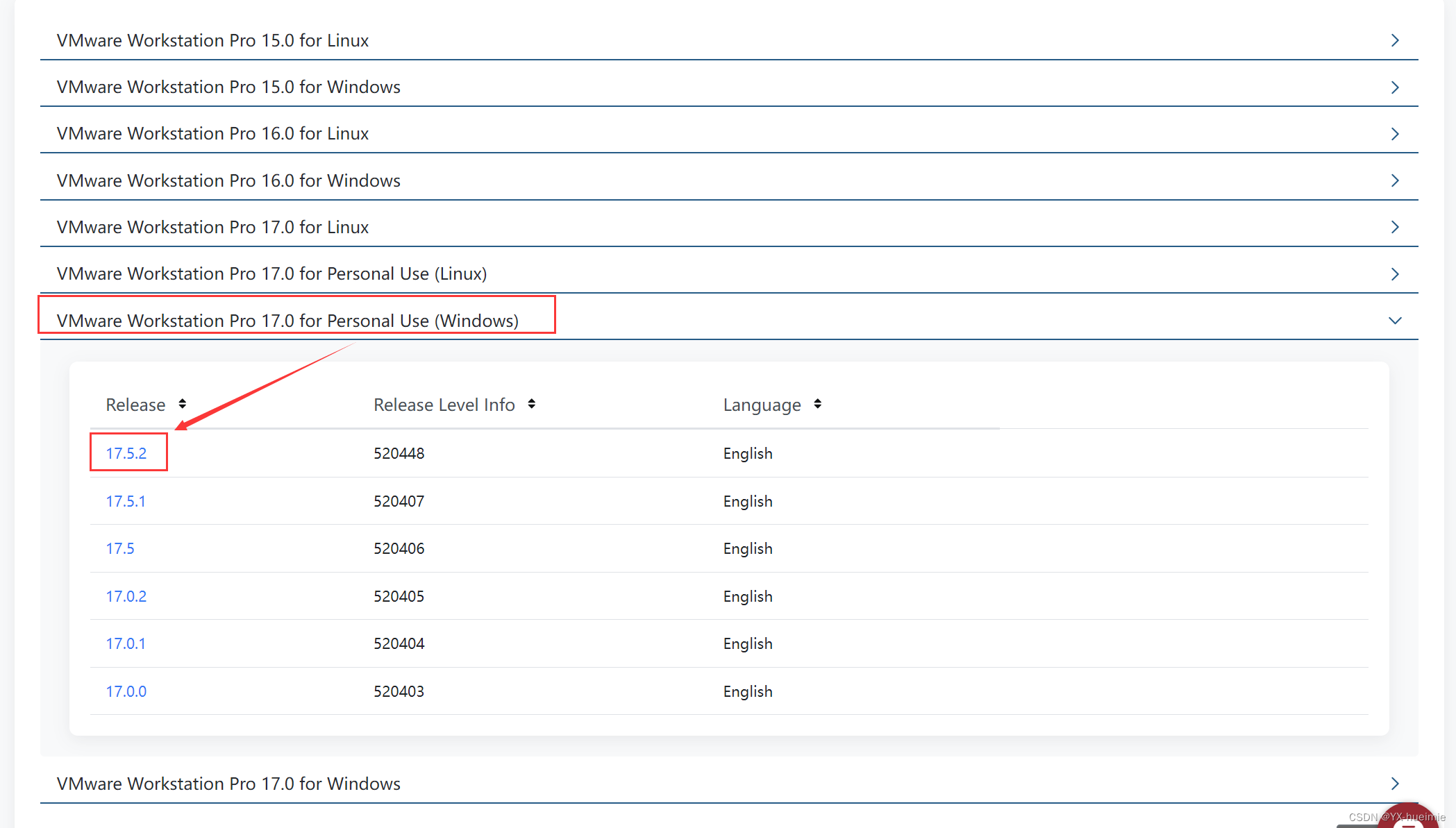
Task: Open chevron for Workstation Pro 17.0 Linux
Action: click(x=1395, y=227)
